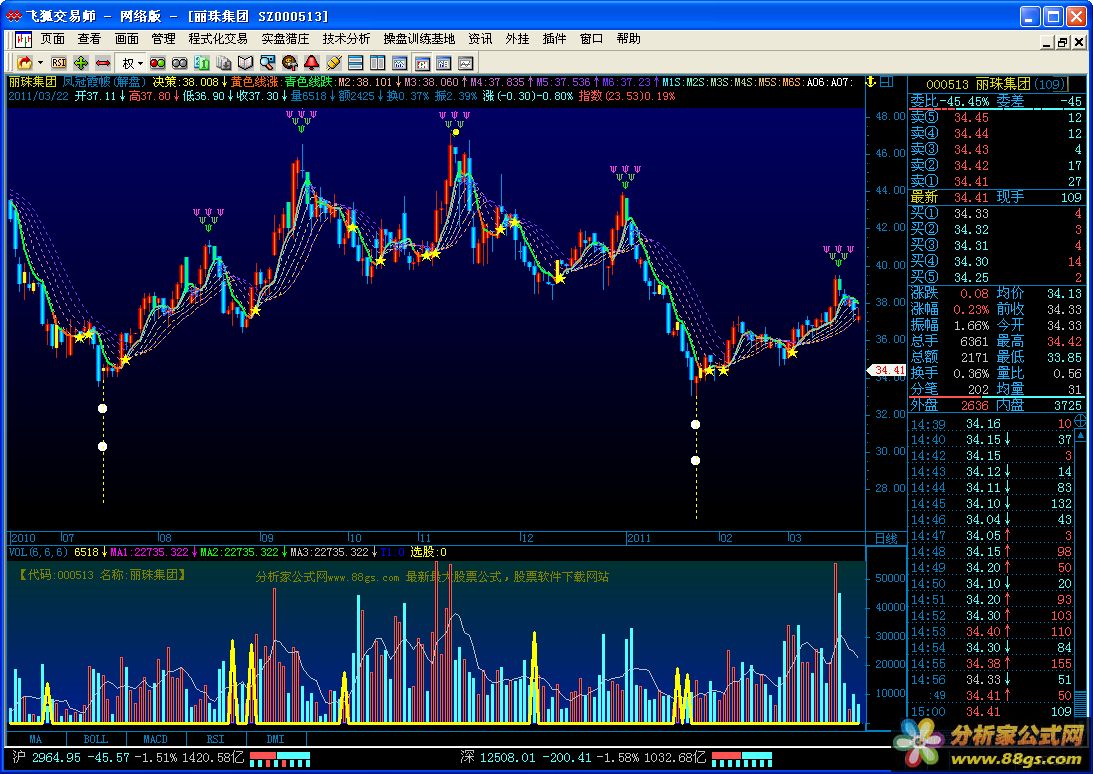Click the yellow anchor icon above price axis

point(871,82)
